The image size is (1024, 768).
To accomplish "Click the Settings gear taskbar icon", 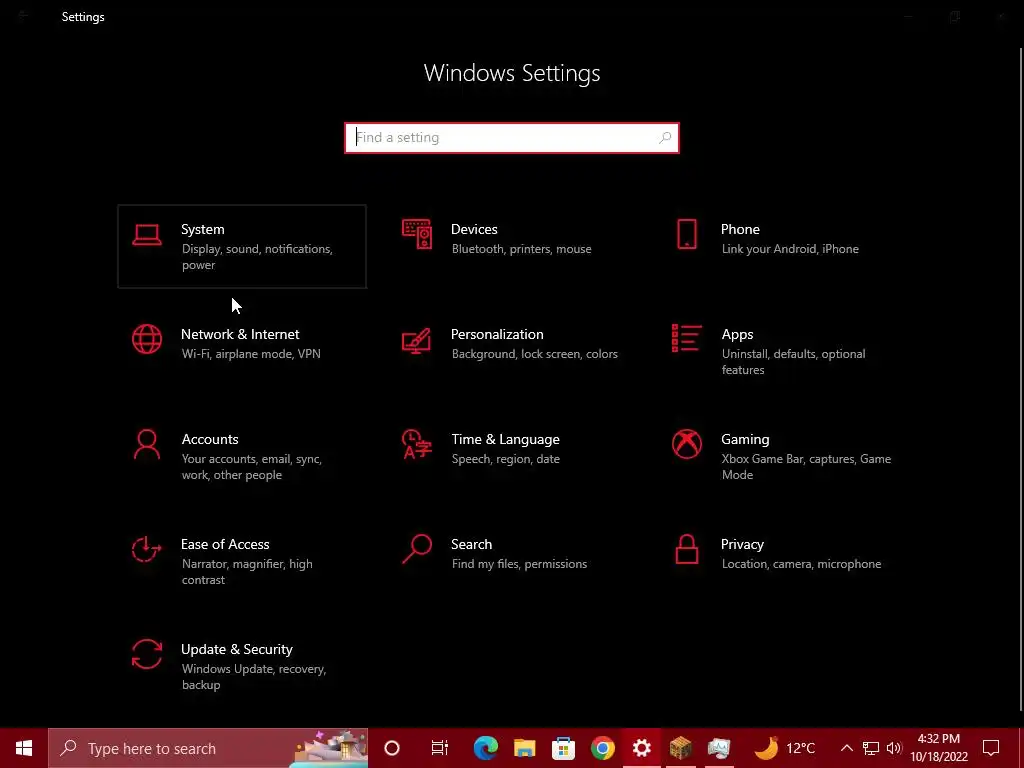I will [641, 748].
